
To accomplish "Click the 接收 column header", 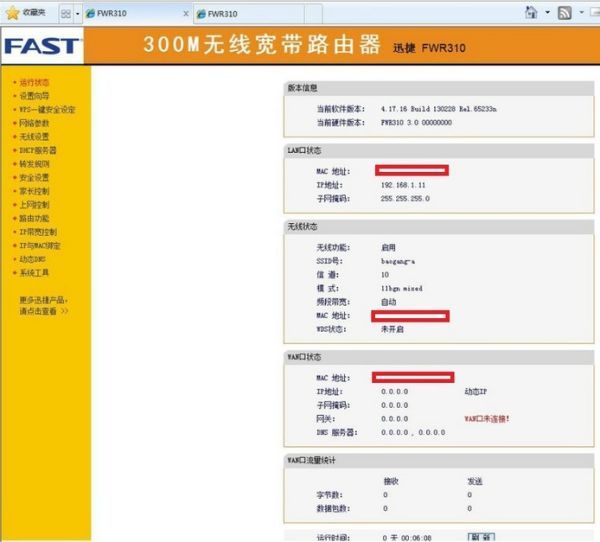I will coord(391,482).
